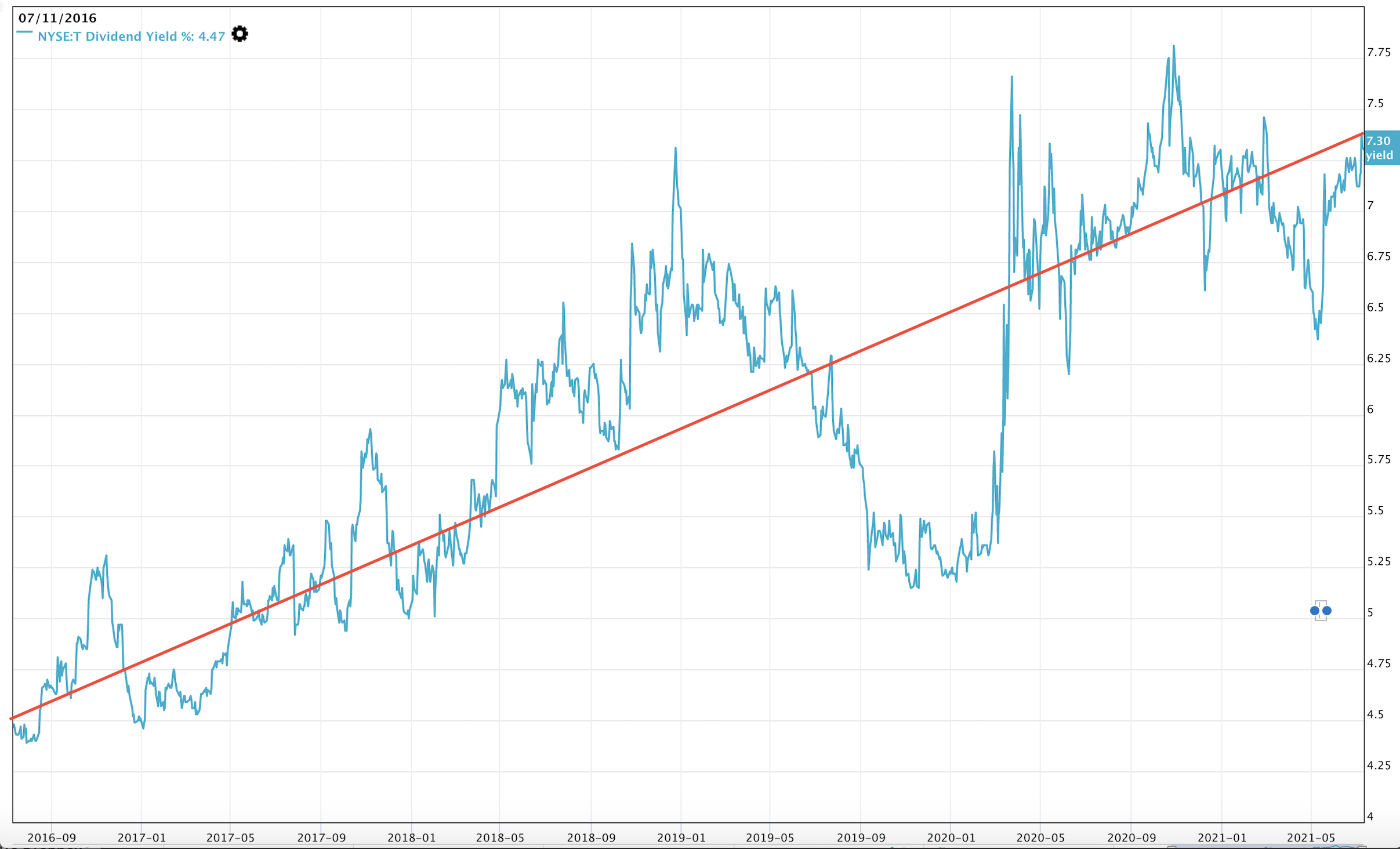Click the 2016-09 x-axis label
Image resolution: width=1400 pixels, height=849 pixels.
[x=52, y=837]
